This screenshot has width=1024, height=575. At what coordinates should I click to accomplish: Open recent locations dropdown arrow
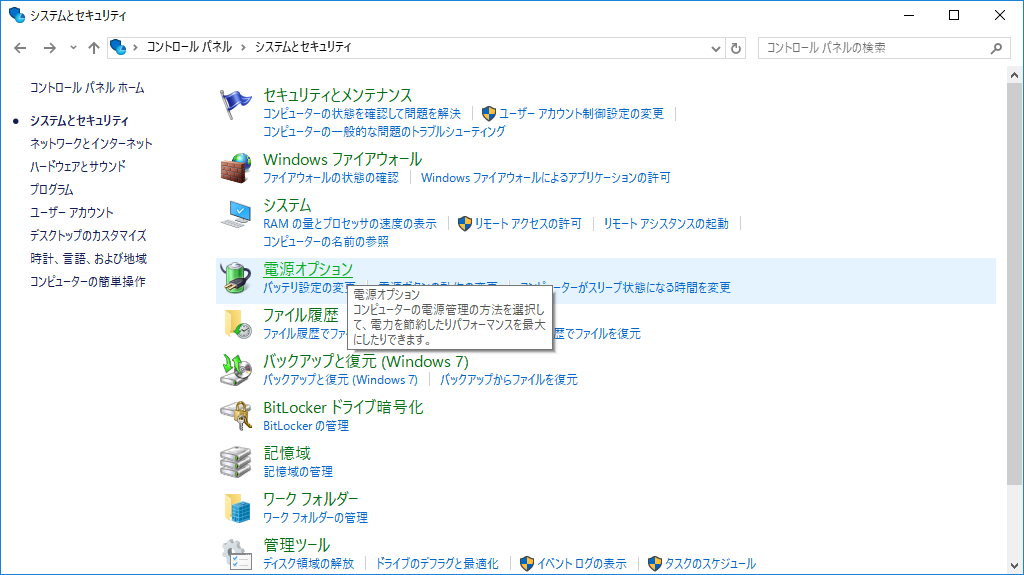[73, 48]
